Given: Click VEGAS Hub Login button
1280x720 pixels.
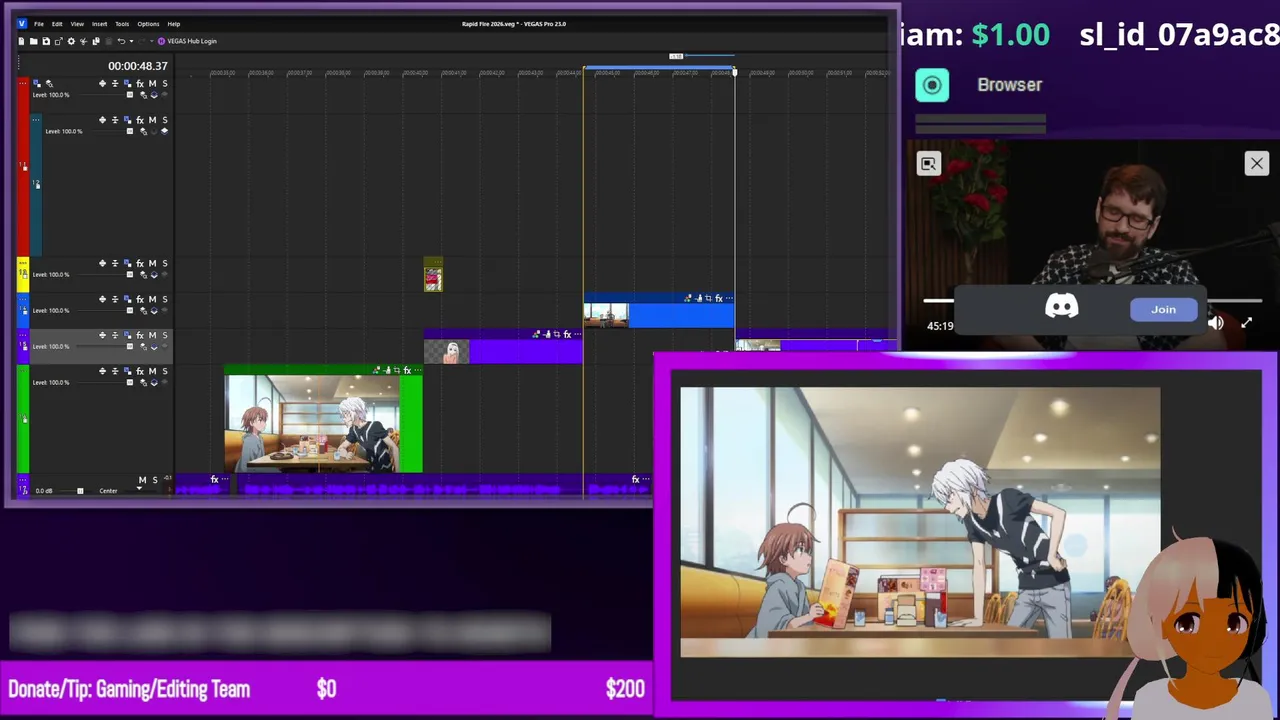Looking at the screenshot, I should [187, 41].
